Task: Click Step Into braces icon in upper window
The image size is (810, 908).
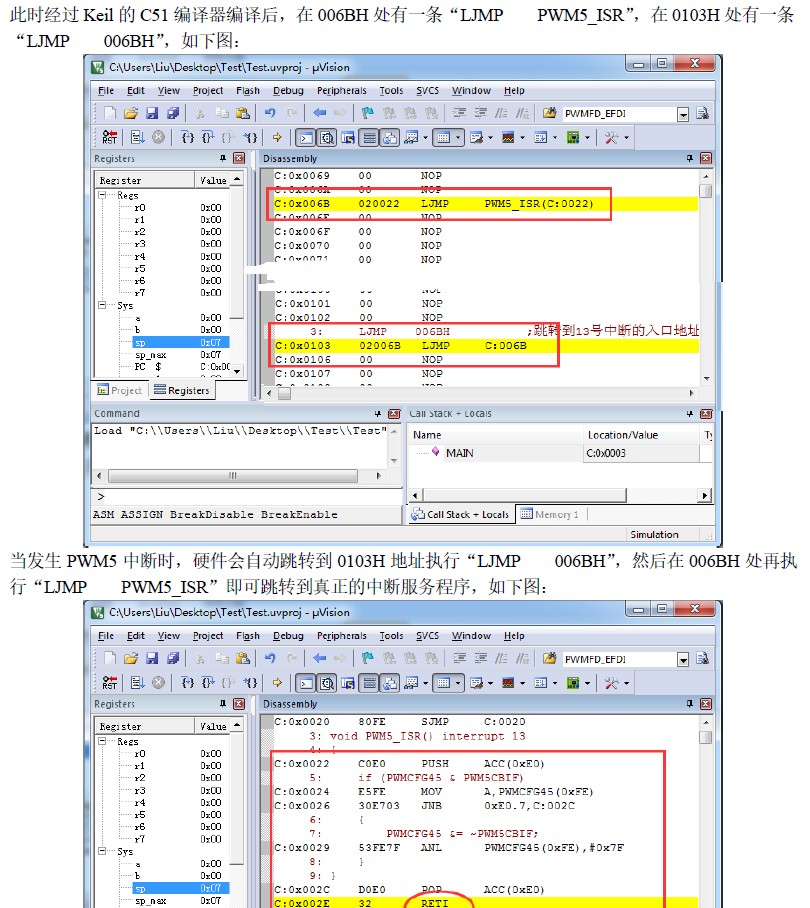Action: (187, 137)
